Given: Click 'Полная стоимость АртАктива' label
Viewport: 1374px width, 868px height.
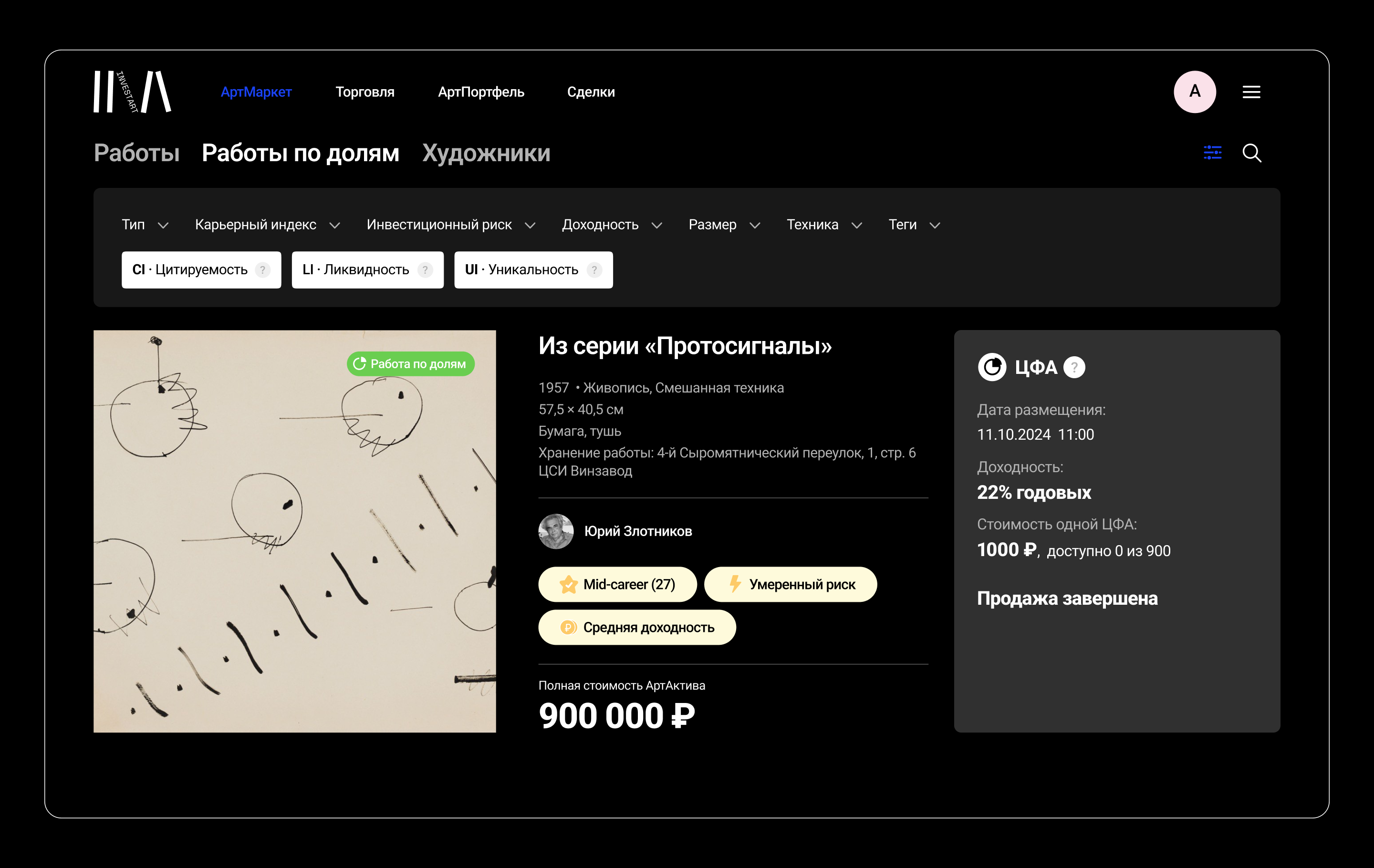Looking at the screenshot, I should click(621, 685).
